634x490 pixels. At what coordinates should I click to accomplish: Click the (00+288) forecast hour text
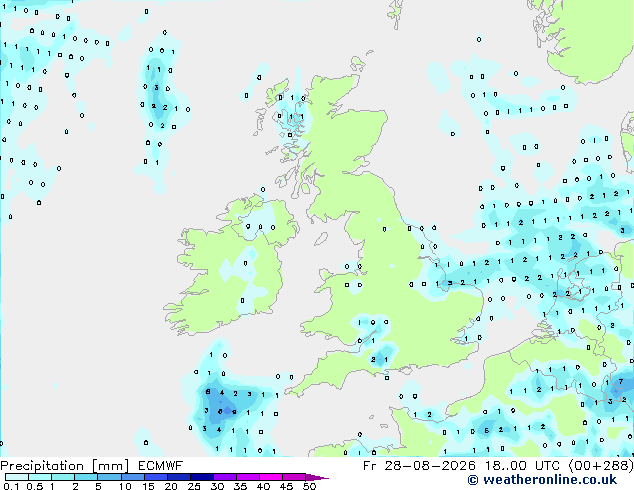(601, 466)
